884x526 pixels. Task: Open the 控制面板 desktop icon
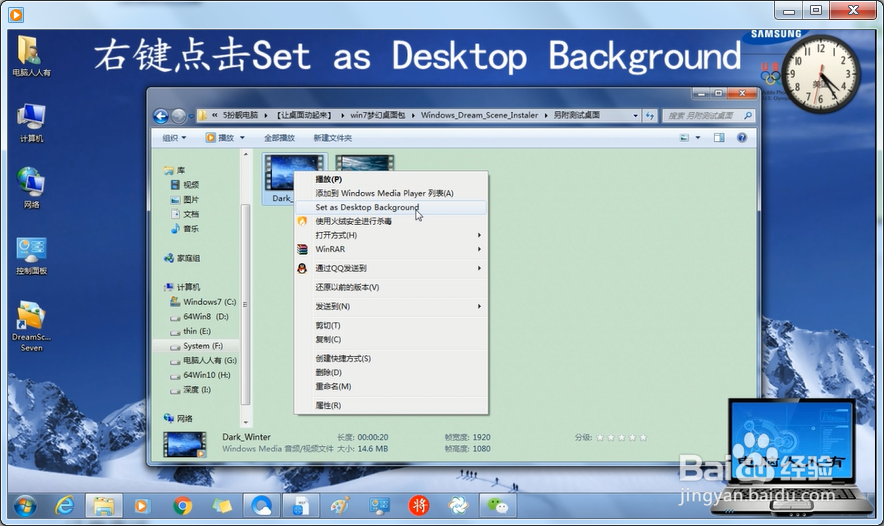pyautogui.click(x=31, y=256)
